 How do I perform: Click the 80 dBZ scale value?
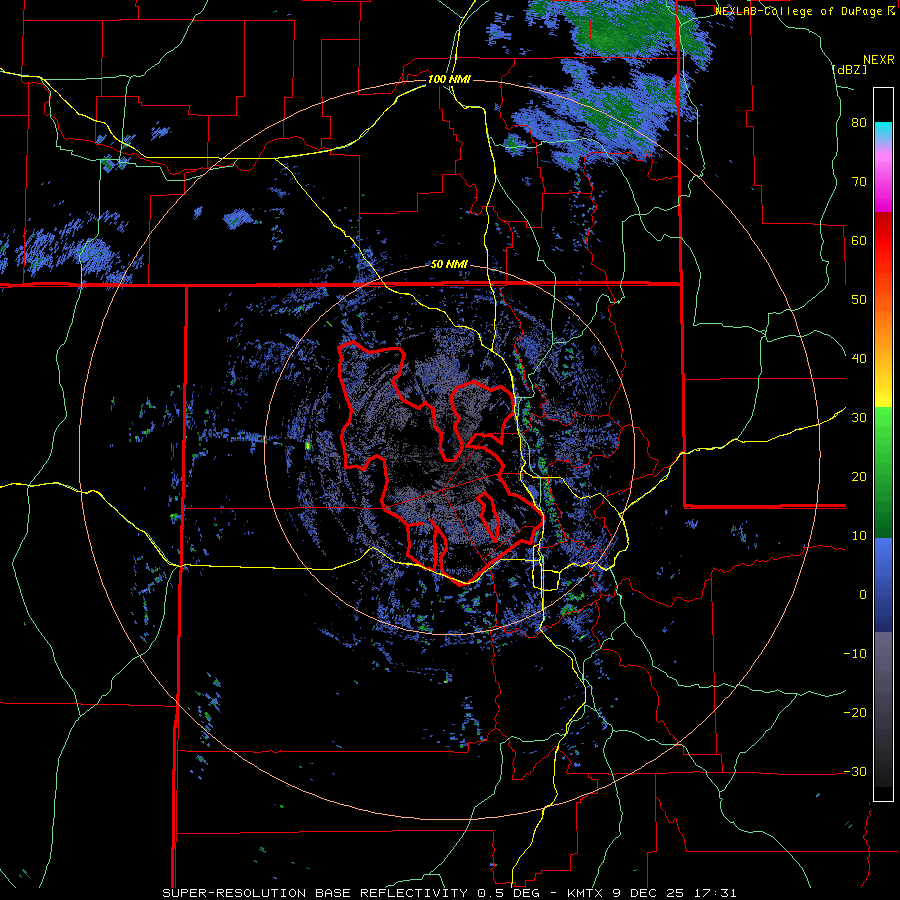[859, 123]
